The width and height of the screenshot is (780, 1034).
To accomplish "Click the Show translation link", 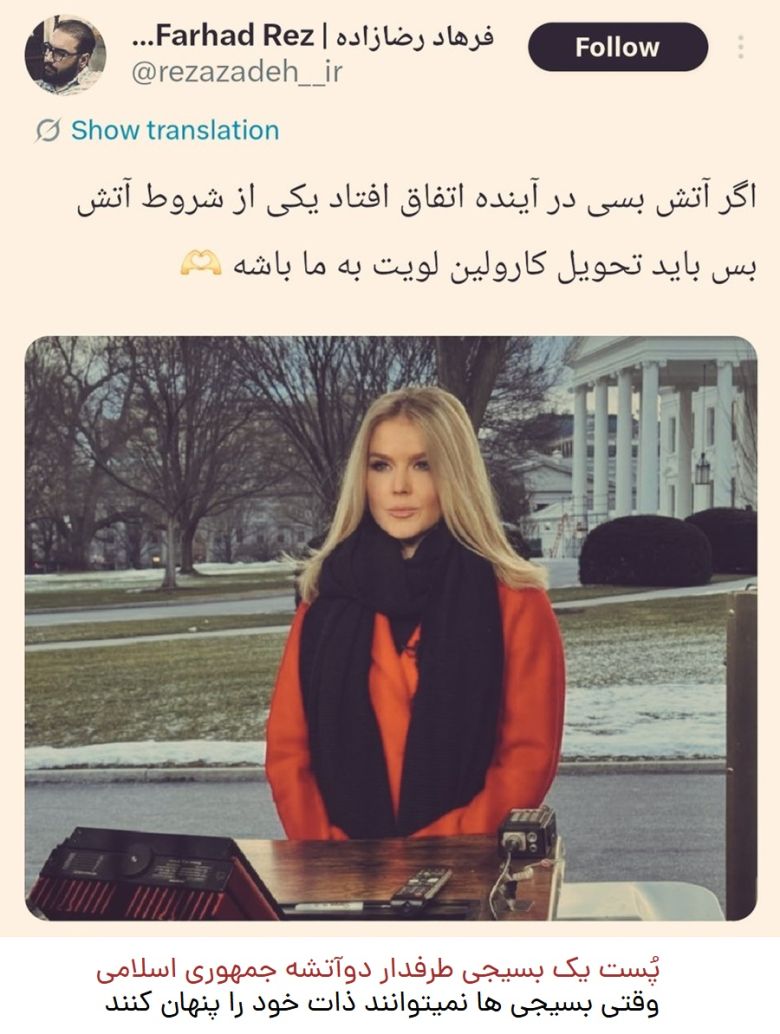I will pyautogui.click(x=175, y=130).
